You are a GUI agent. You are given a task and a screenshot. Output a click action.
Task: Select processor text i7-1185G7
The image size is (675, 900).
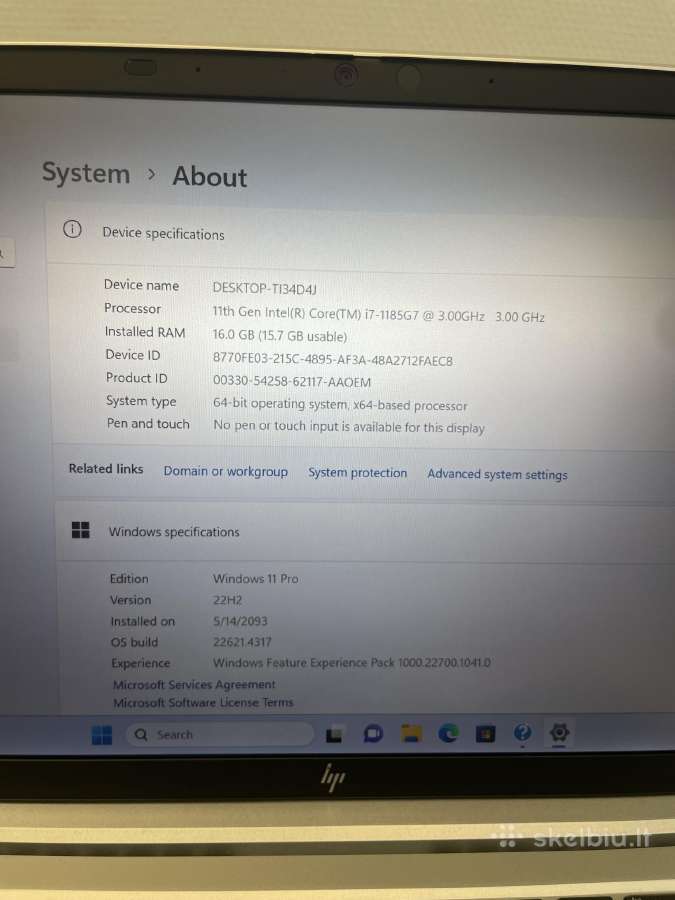[x=391, y=315]
